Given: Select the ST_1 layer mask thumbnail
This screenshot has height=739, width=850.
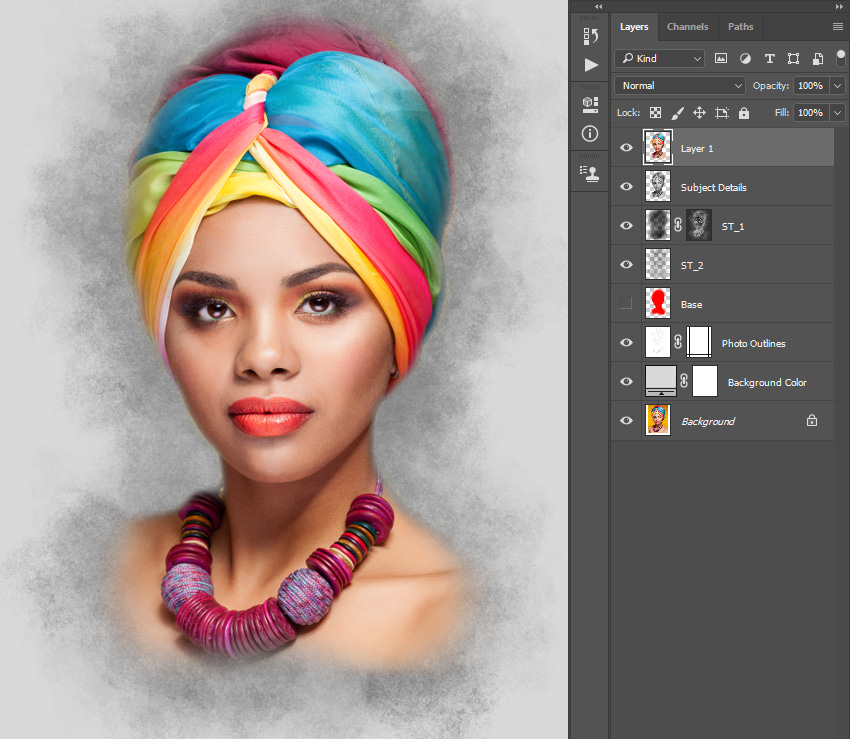Looking at the screenshot, I should (x=698, y=224).
